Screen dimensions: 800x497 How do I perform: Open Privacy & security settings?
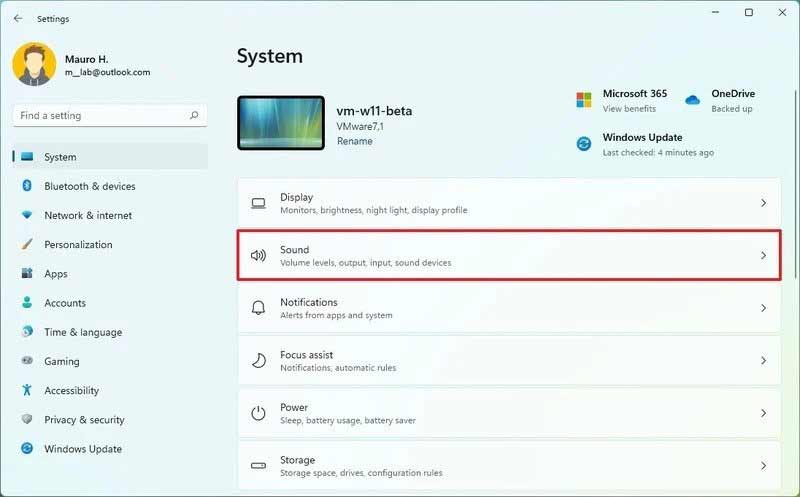tap(110, 419)
